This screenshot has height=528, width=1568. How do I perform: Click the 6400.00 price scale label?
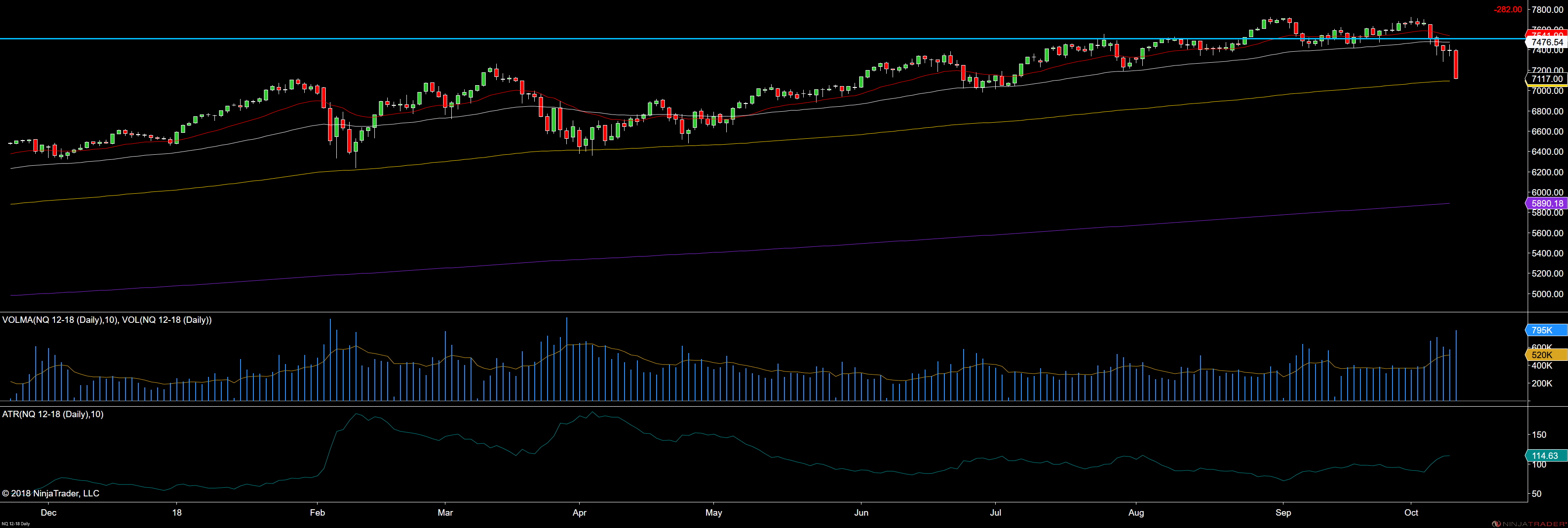[1547, 152]
